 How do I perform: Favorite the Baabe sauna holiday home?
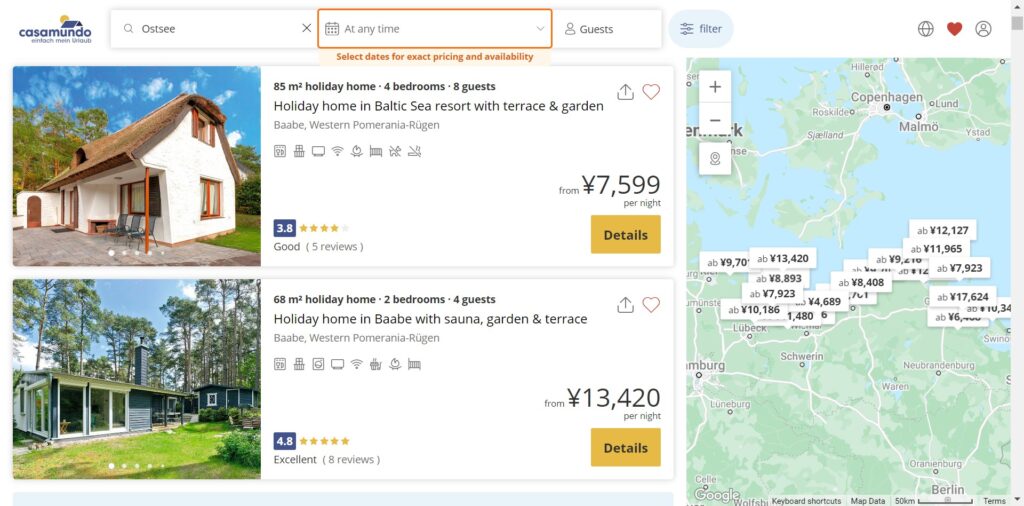[x=651, y=305]
